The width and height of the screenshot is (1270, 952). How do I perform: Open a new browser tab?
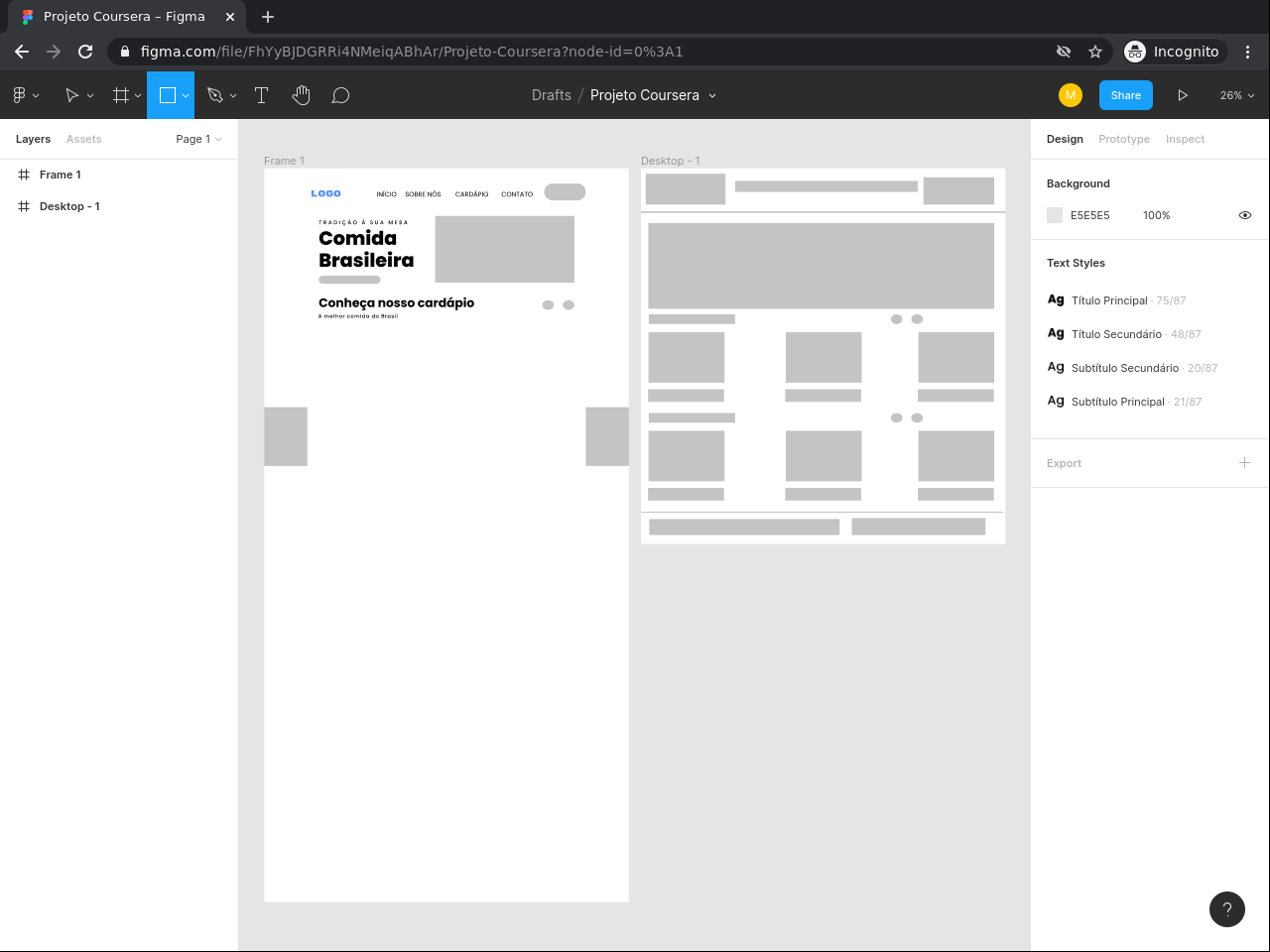[268, 16]
